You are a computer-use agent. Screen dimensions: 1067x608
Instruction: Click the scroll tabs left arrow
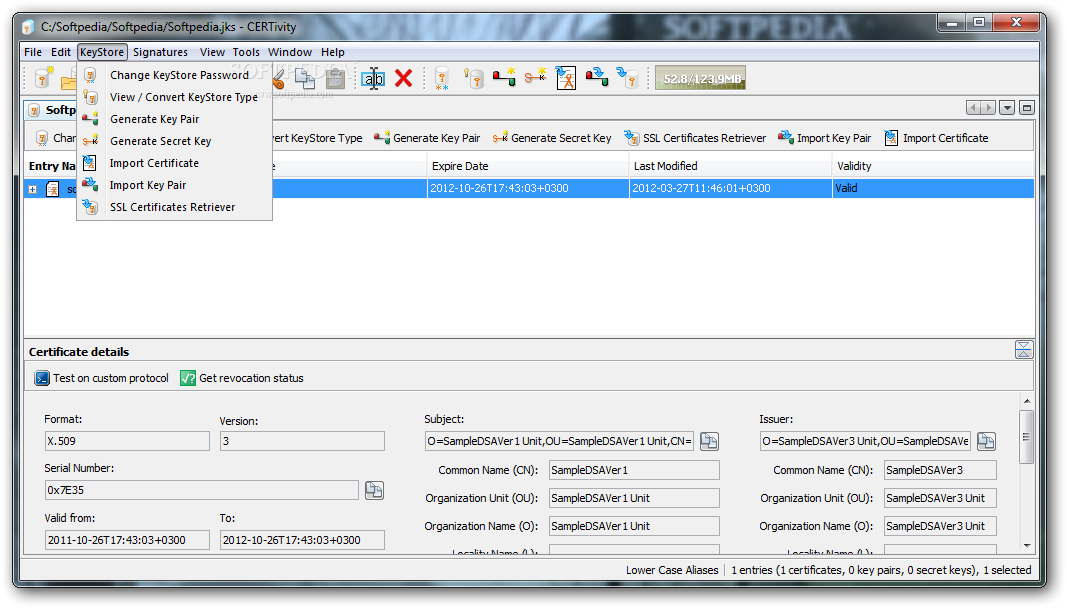974,108
